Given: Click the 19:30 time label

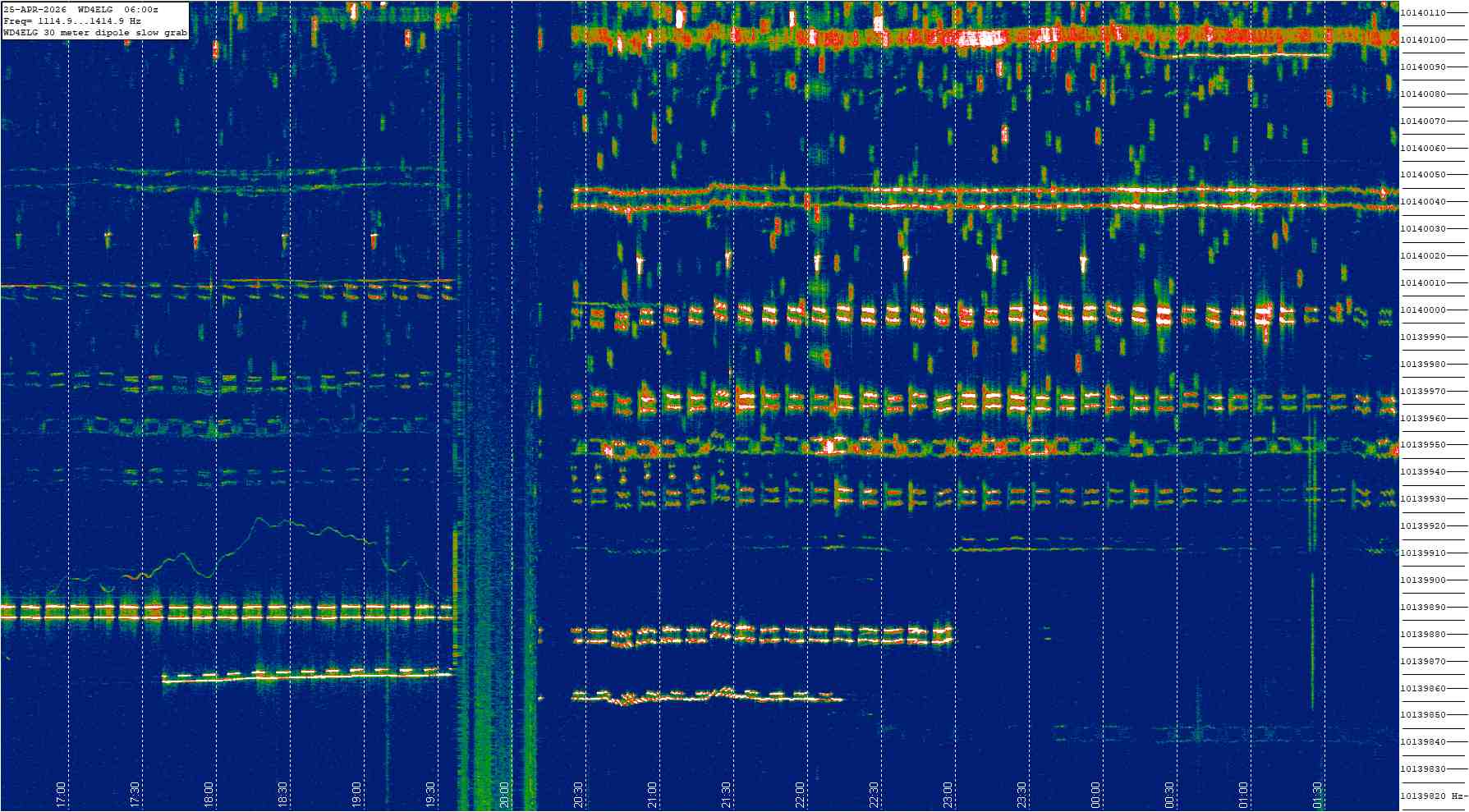Looking at the screenshot, I should (x=431, y=795).
